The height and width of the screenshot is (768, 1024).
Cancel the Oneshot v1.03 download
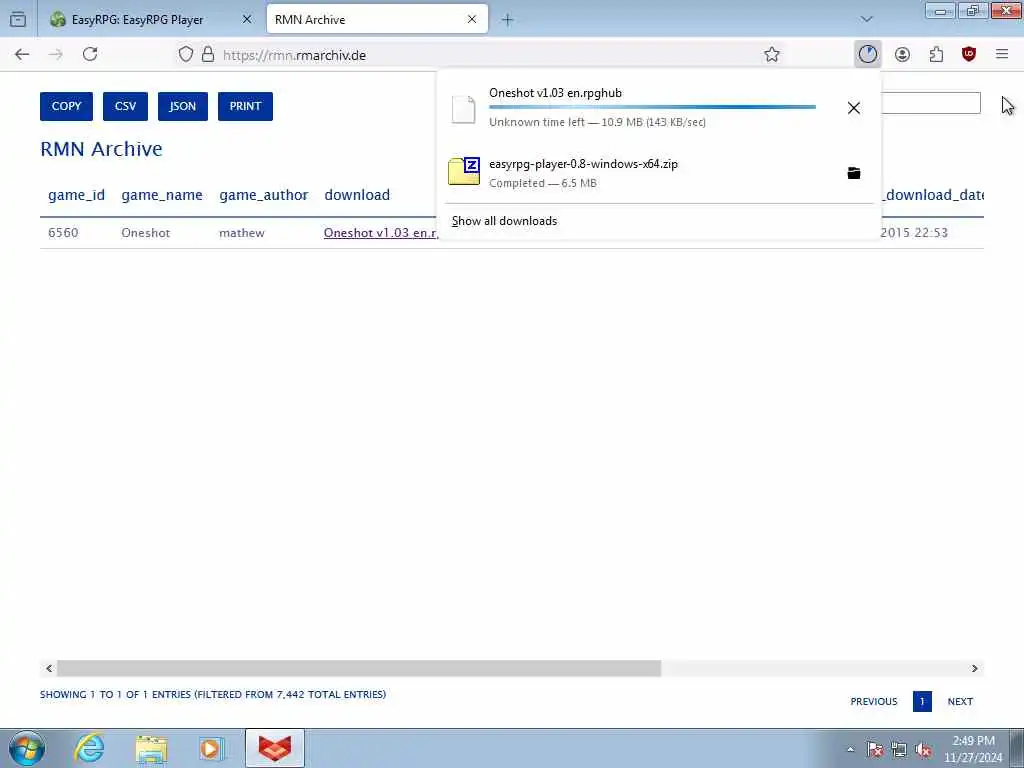point(854,108)
